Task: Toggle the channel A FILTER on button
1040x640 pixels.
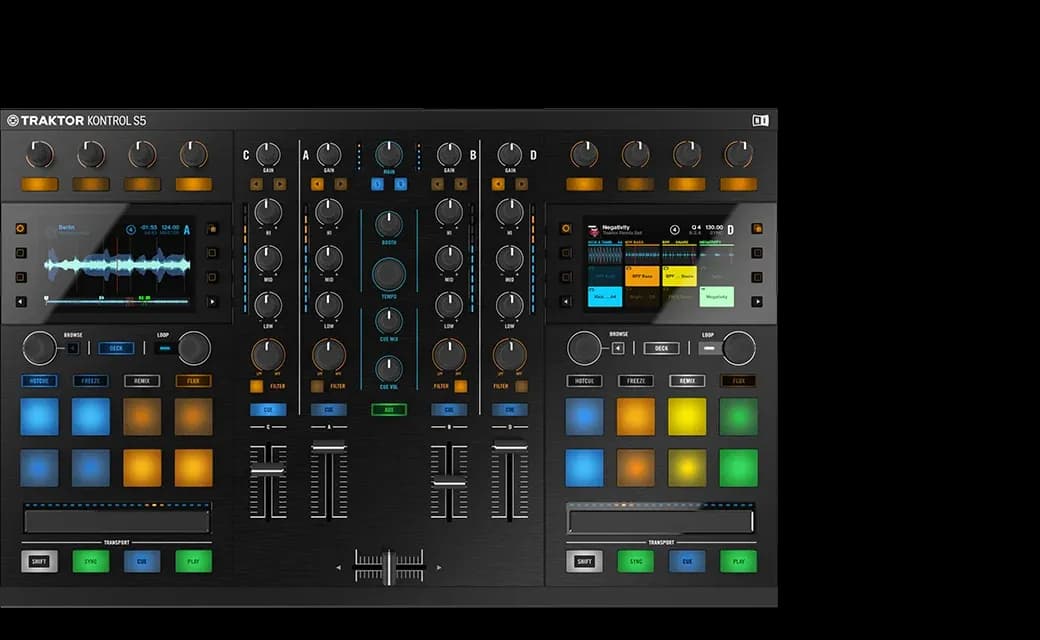Action: [x=317, y=386]
